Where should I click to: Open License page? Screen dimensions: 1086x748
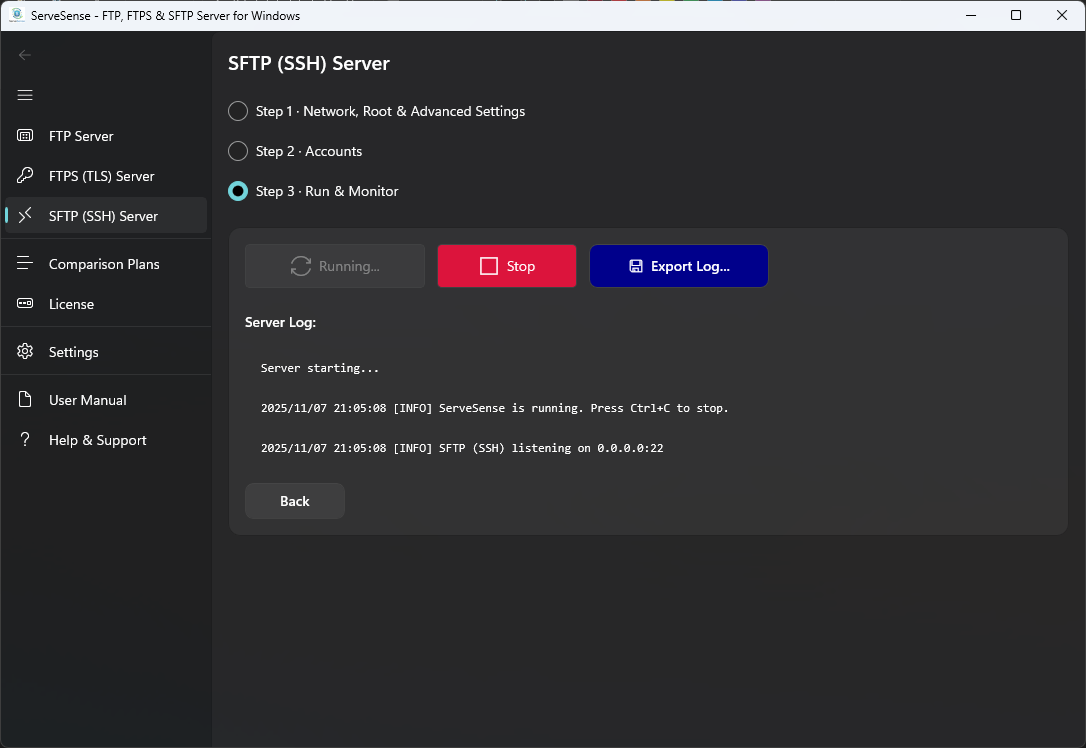tap(106, 304)
